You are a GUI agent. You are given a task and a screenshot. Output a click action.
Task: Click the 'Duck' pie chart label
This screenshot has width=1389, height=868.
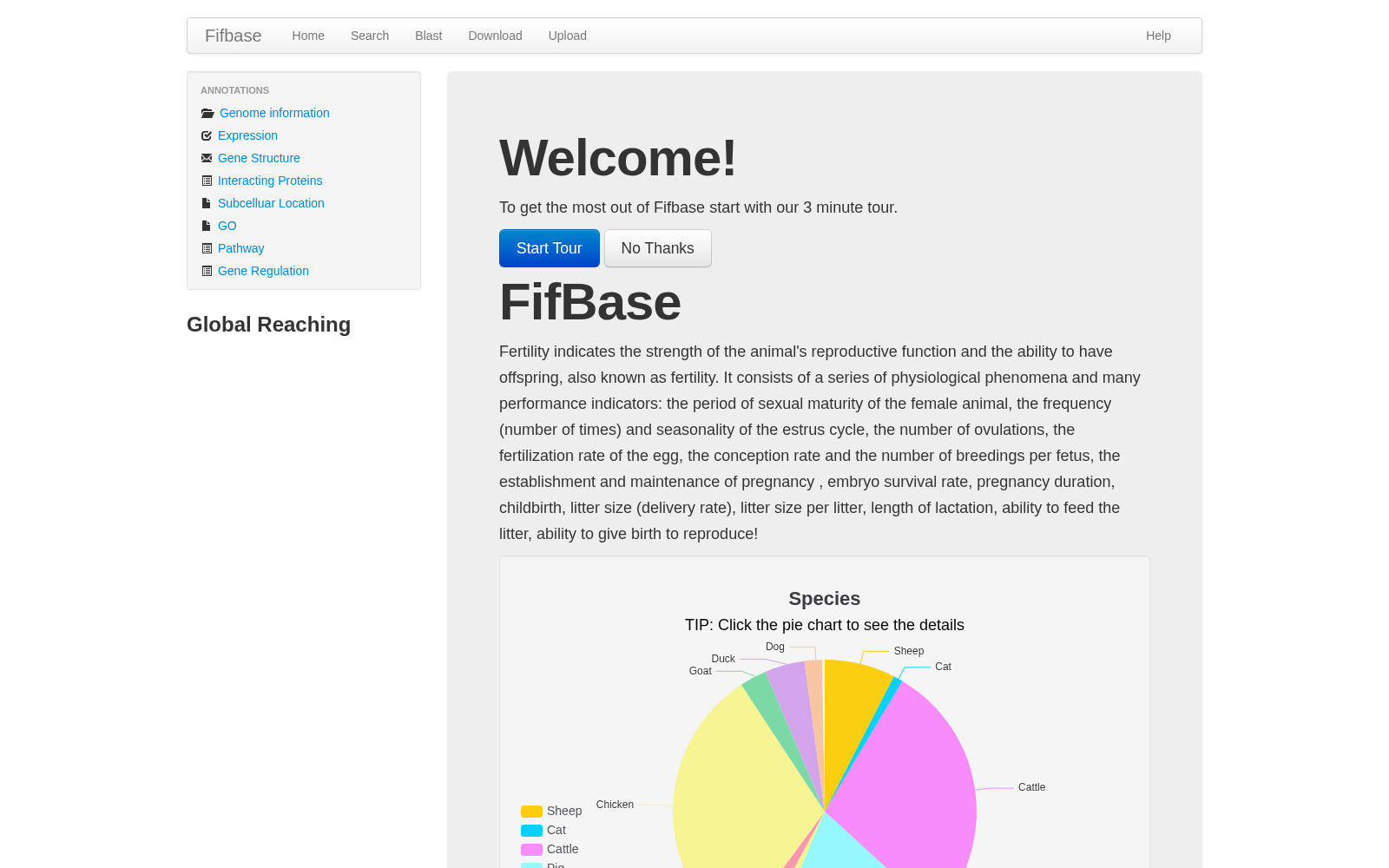(723, 659)
